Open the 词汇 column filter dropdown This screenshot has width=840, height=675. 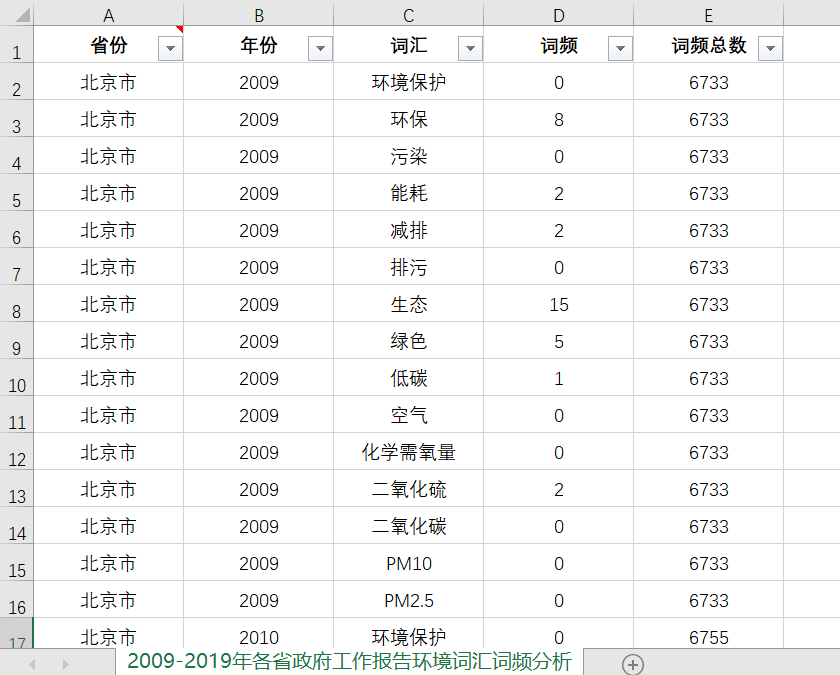tap(470, 47)
